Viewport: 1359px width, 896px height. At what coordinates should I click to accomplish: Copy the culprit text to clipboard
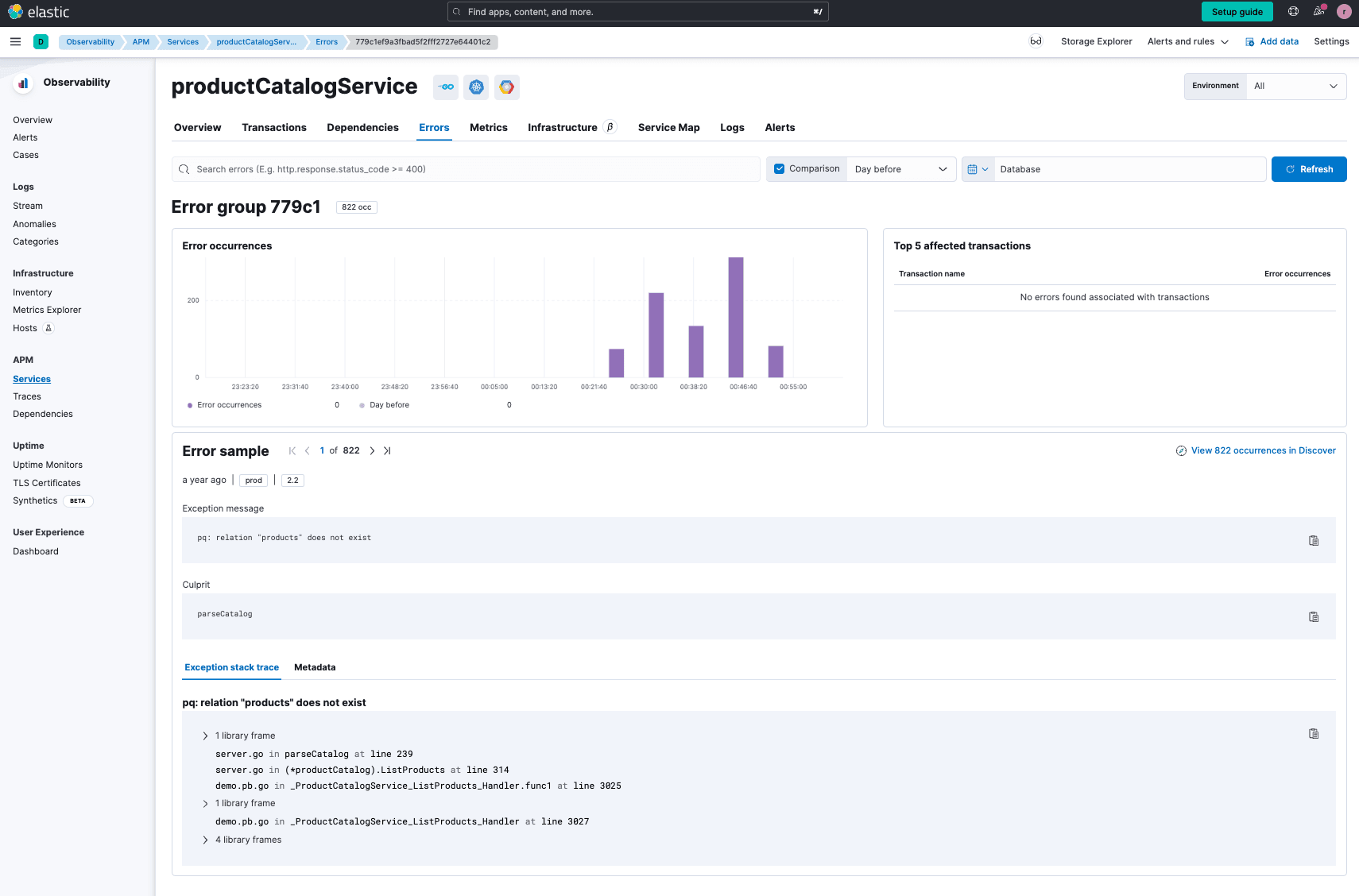(x=1313, y=616)
